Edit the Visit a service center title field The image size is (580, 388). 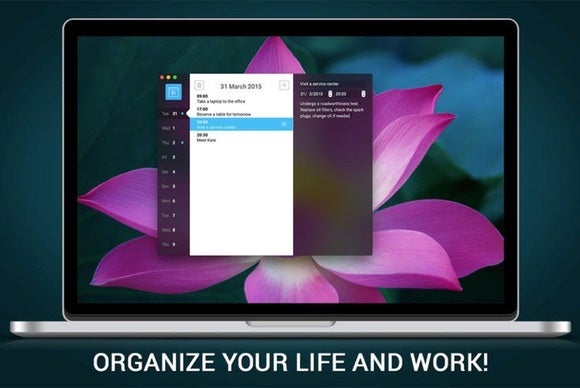tap(319, 84)
